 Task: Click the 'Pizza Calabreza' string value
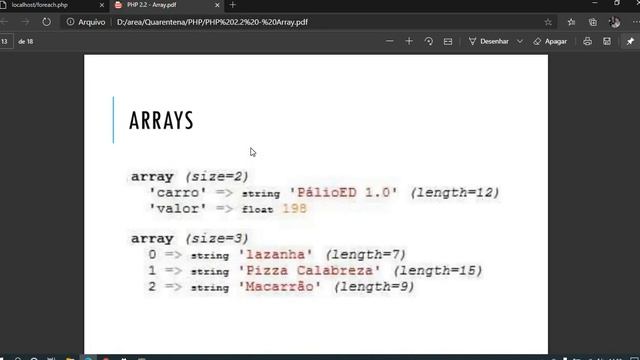(309, 271)
